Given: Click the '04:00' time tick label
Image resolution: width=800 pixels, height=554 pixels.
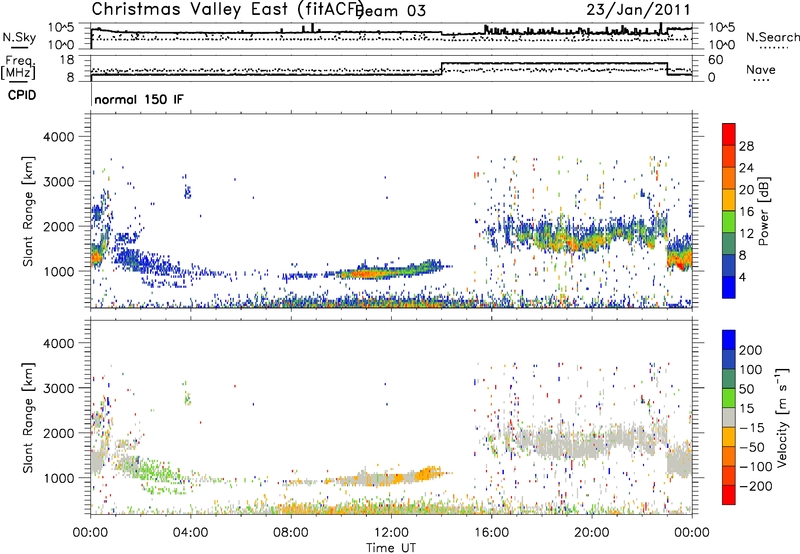Looking at the screenshot, I should click(190, 533).
